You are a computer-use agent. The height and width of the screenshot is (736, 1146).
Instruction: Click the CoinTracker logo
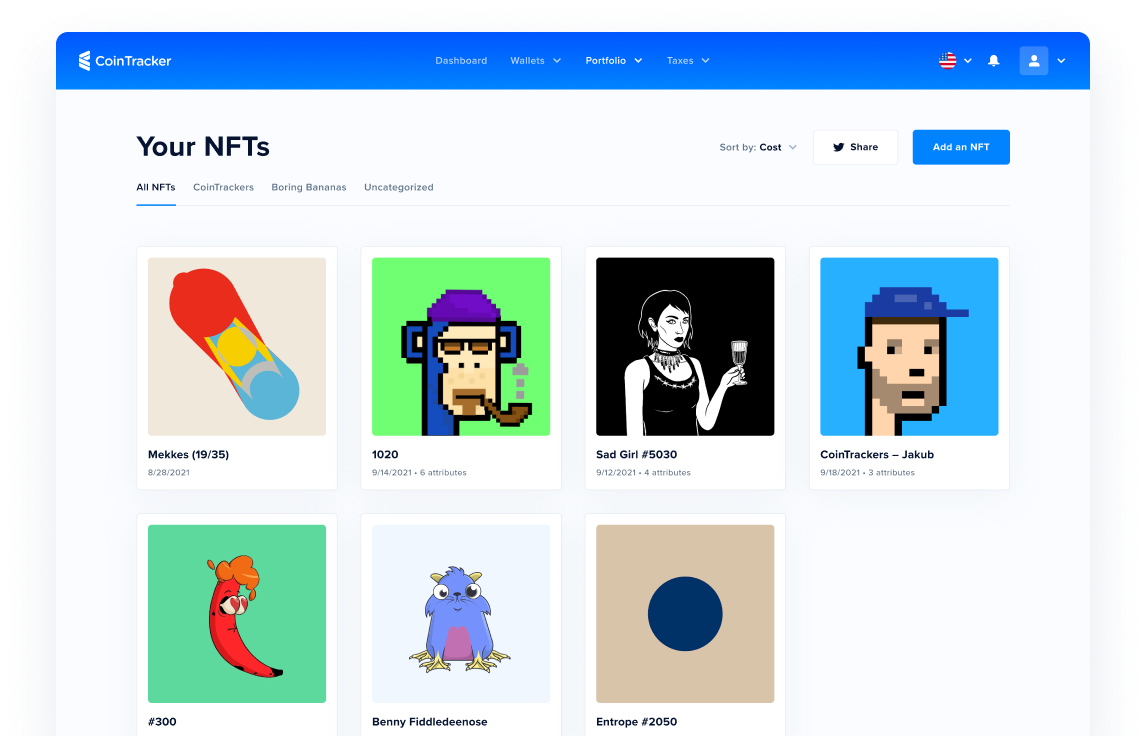[x=125, y=61]
